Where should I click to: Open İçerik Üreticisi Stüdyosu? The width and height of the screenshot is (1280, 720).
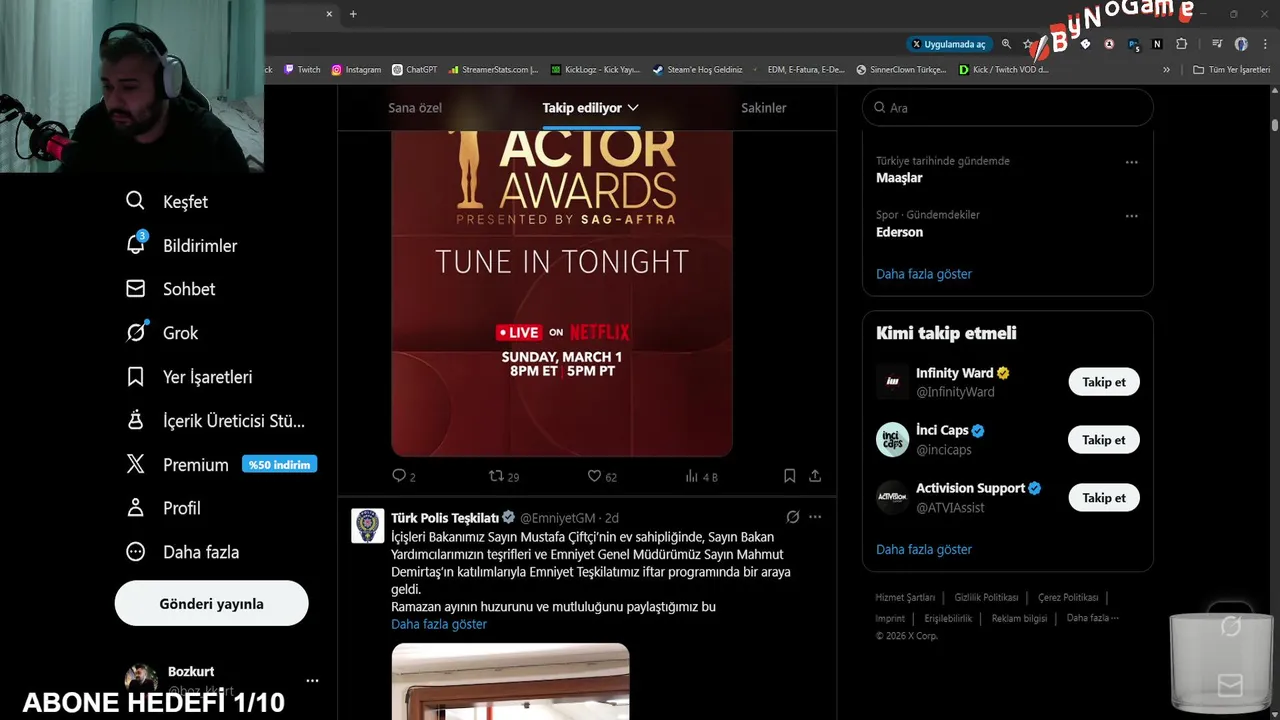(215, 421)
